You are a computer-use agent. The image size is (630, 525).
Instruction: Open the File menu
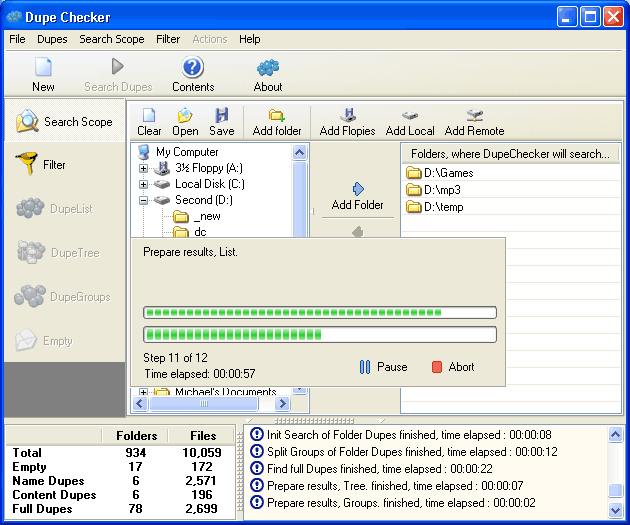point(17,39)
